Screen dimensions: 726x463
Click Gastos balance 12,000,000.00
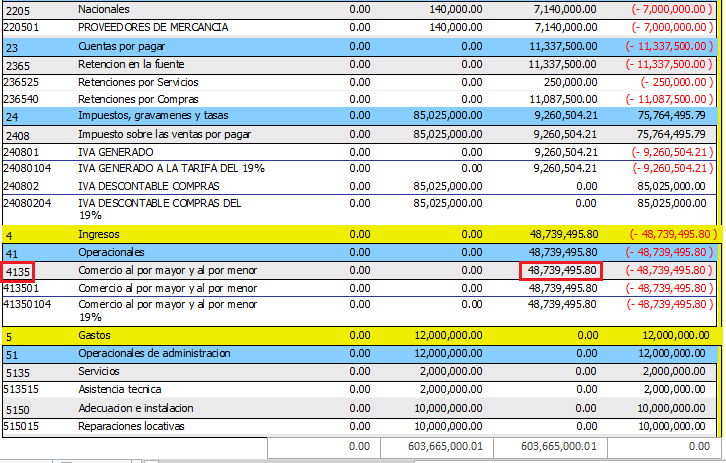676,336
